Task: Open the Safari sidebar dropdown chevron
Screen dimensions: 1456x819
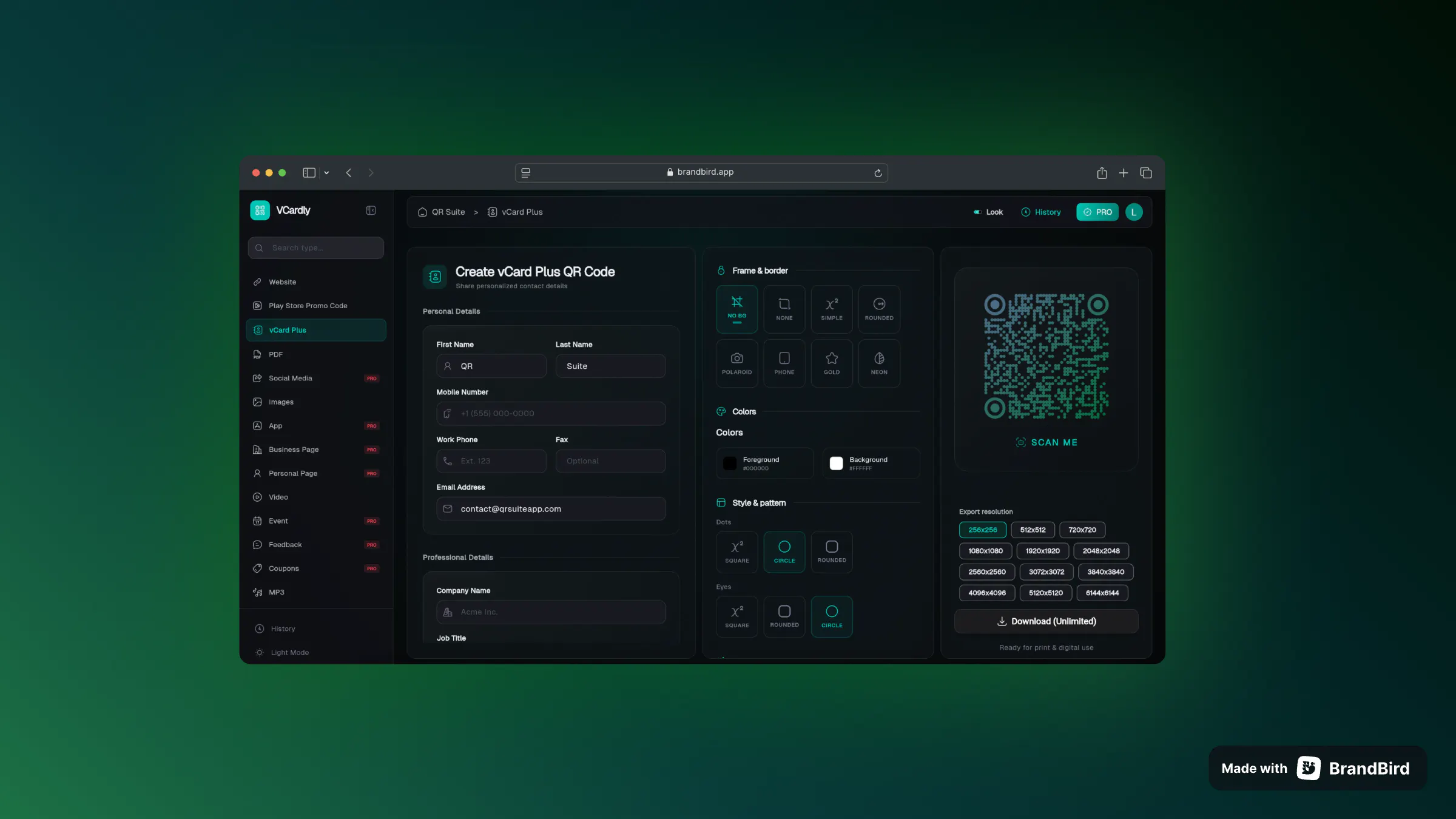Action: tap(326, 173)
